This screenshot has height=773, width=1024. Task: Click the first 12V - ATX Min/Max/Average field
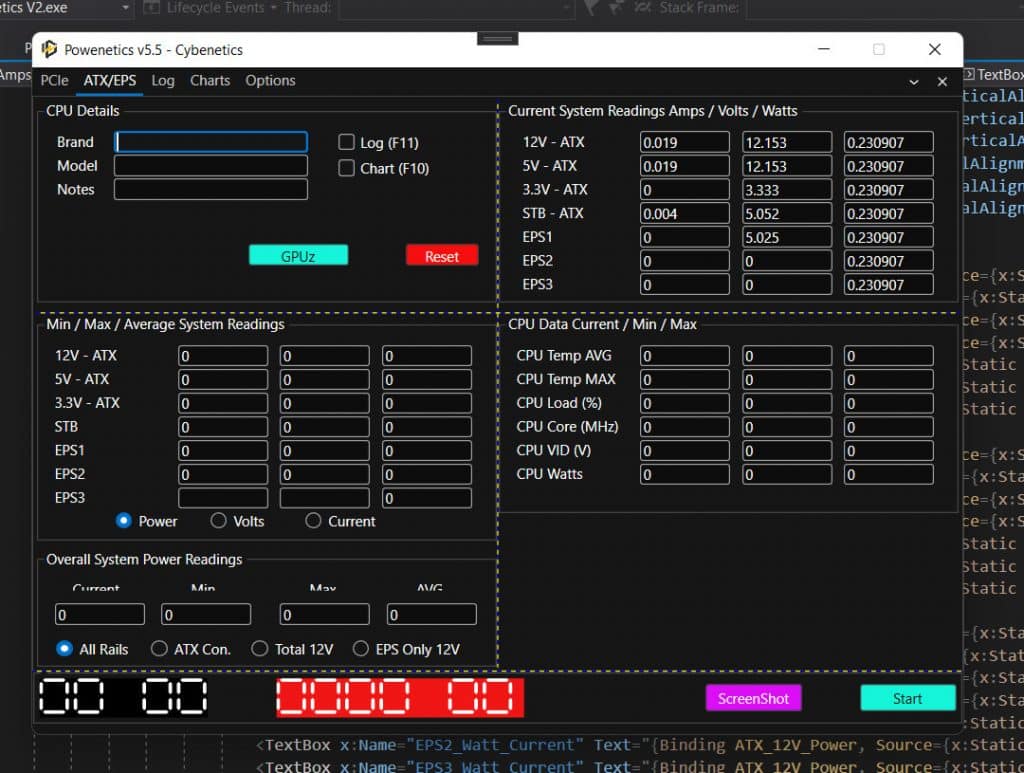click(x=223, y=356)
